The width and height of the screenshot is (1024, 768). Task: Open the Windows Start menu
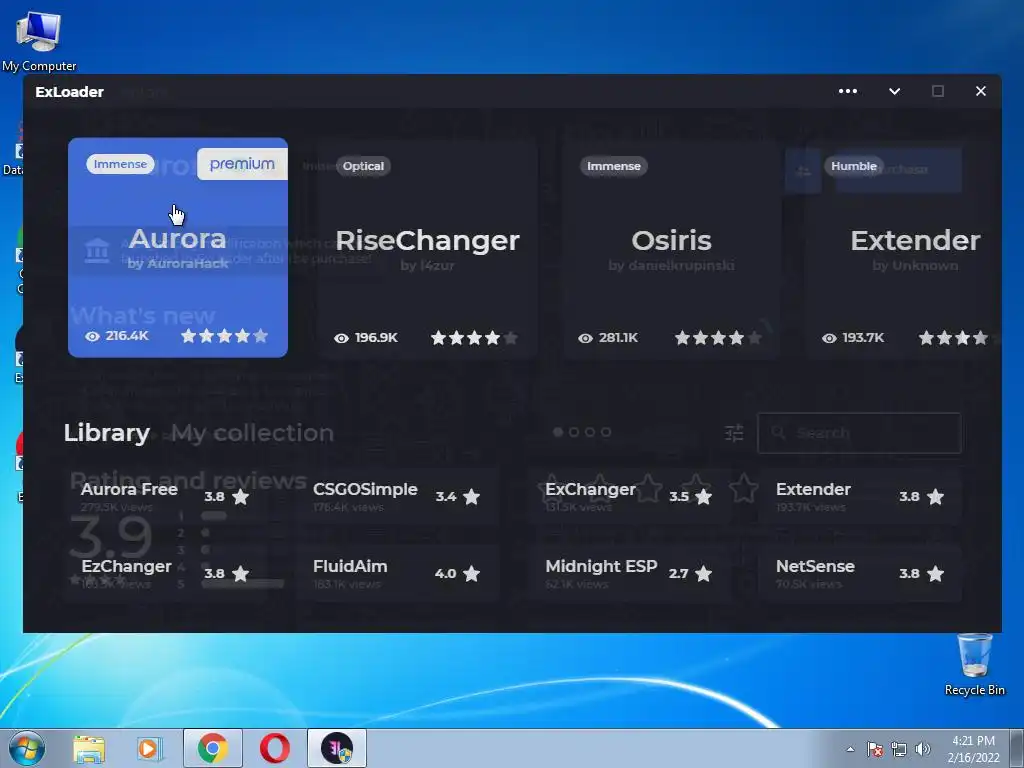[x=27, y=748]
